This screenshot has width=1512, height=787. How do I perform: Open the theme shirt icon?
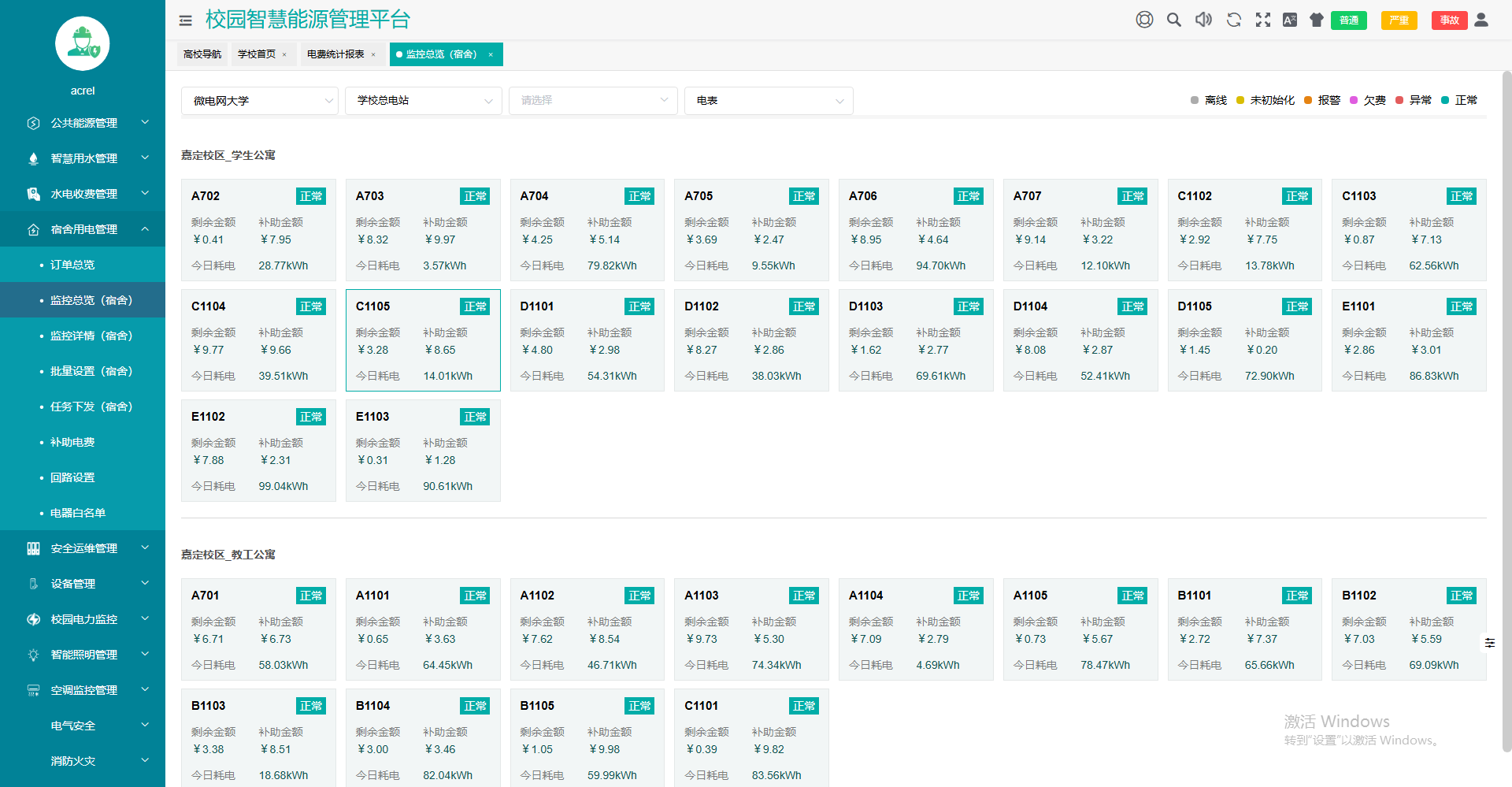(x=1316, y=20)
